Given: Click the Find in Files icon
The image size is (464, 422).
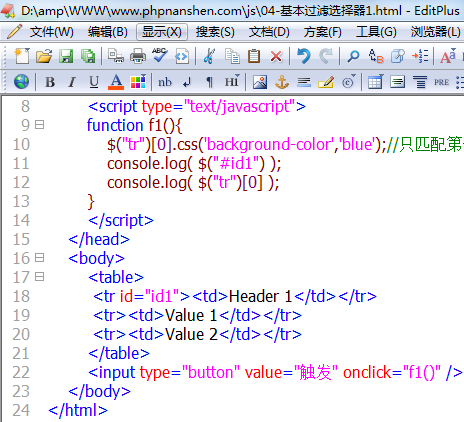Looking at the screenshot, I should pyautogui.click(x=398, y=56).
